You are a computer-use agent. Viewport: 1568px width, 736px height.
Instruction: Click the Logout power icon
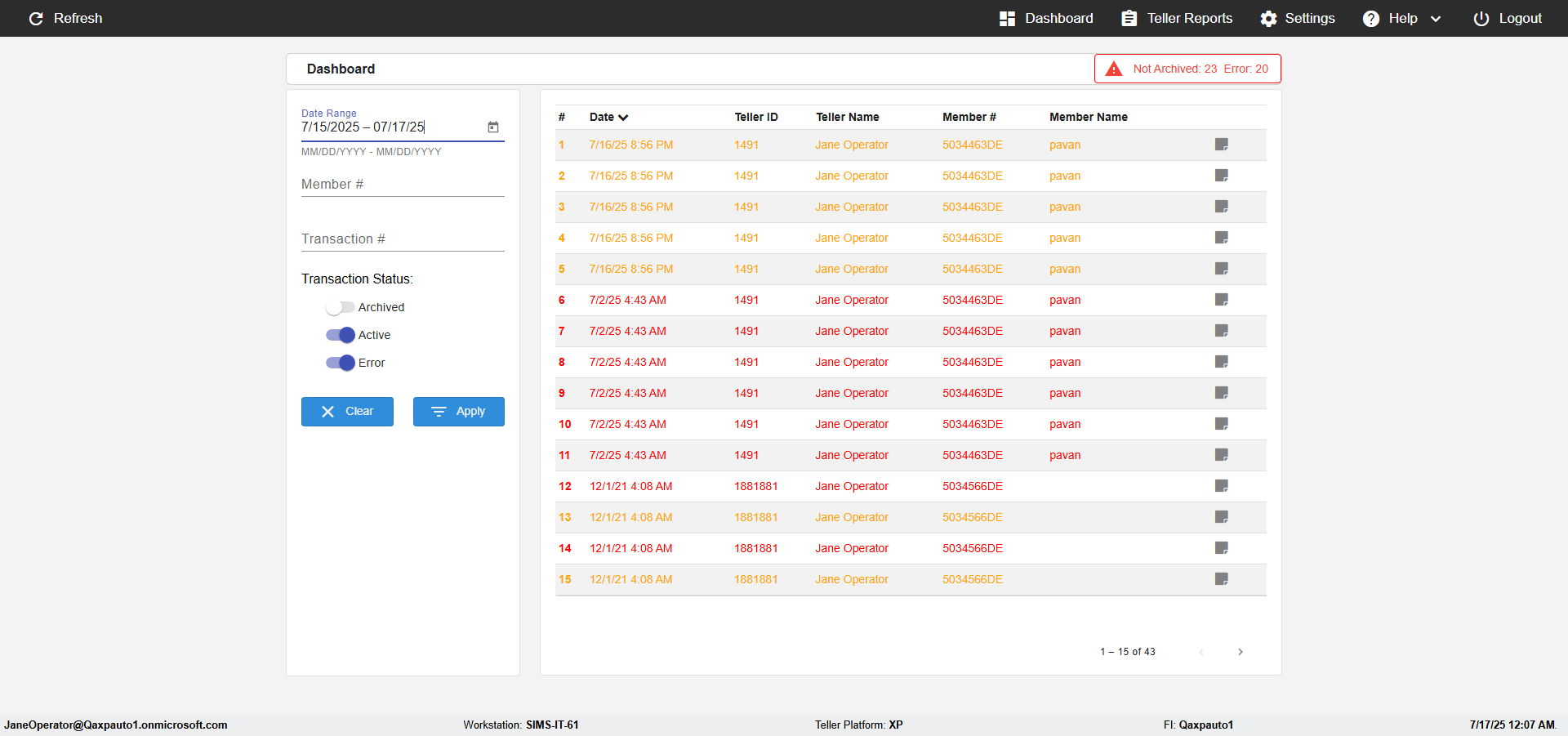(1481, 19)
